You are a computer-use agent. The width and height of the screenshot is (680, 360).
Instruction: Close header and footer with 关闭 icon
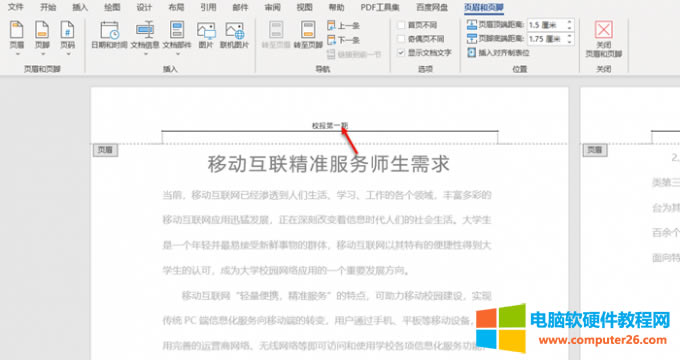604,39
